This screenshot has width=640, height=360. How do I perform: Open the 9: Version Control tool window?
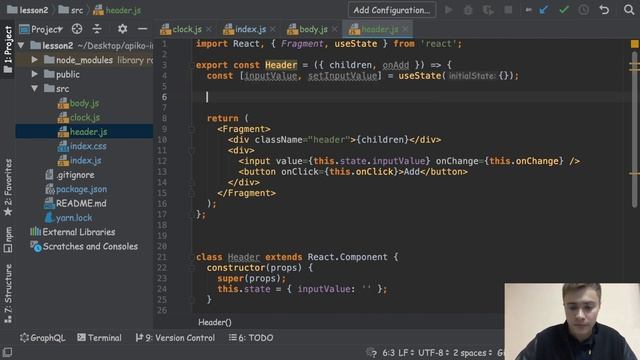pos(175,338)
